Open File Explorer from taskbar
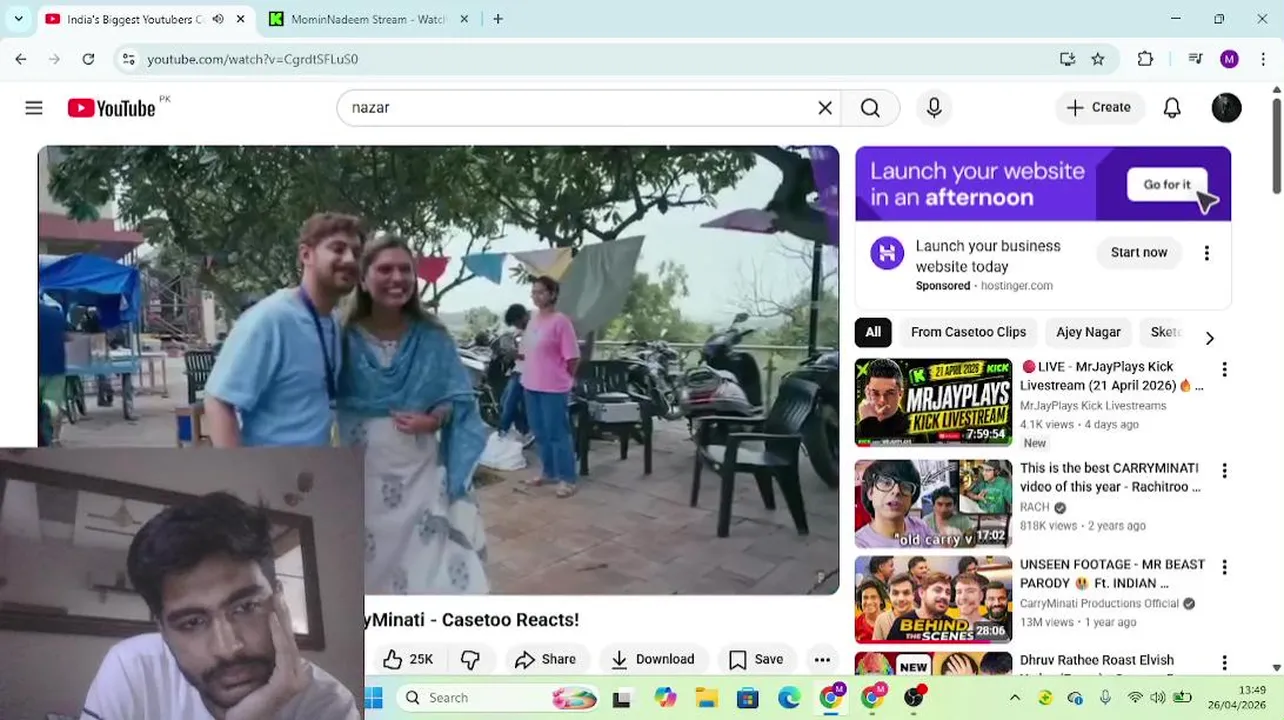The image size is (1284, 720). pos(706,698)
